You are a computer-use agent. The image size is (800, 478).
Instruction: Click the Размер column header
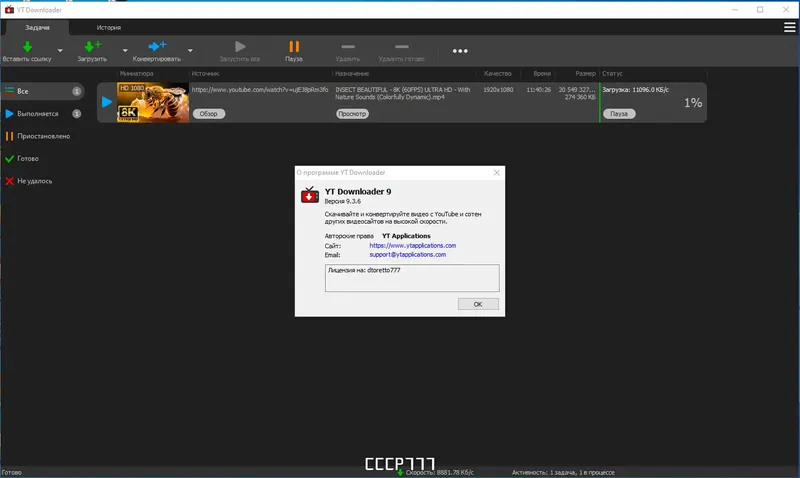(x=585, y=74)
